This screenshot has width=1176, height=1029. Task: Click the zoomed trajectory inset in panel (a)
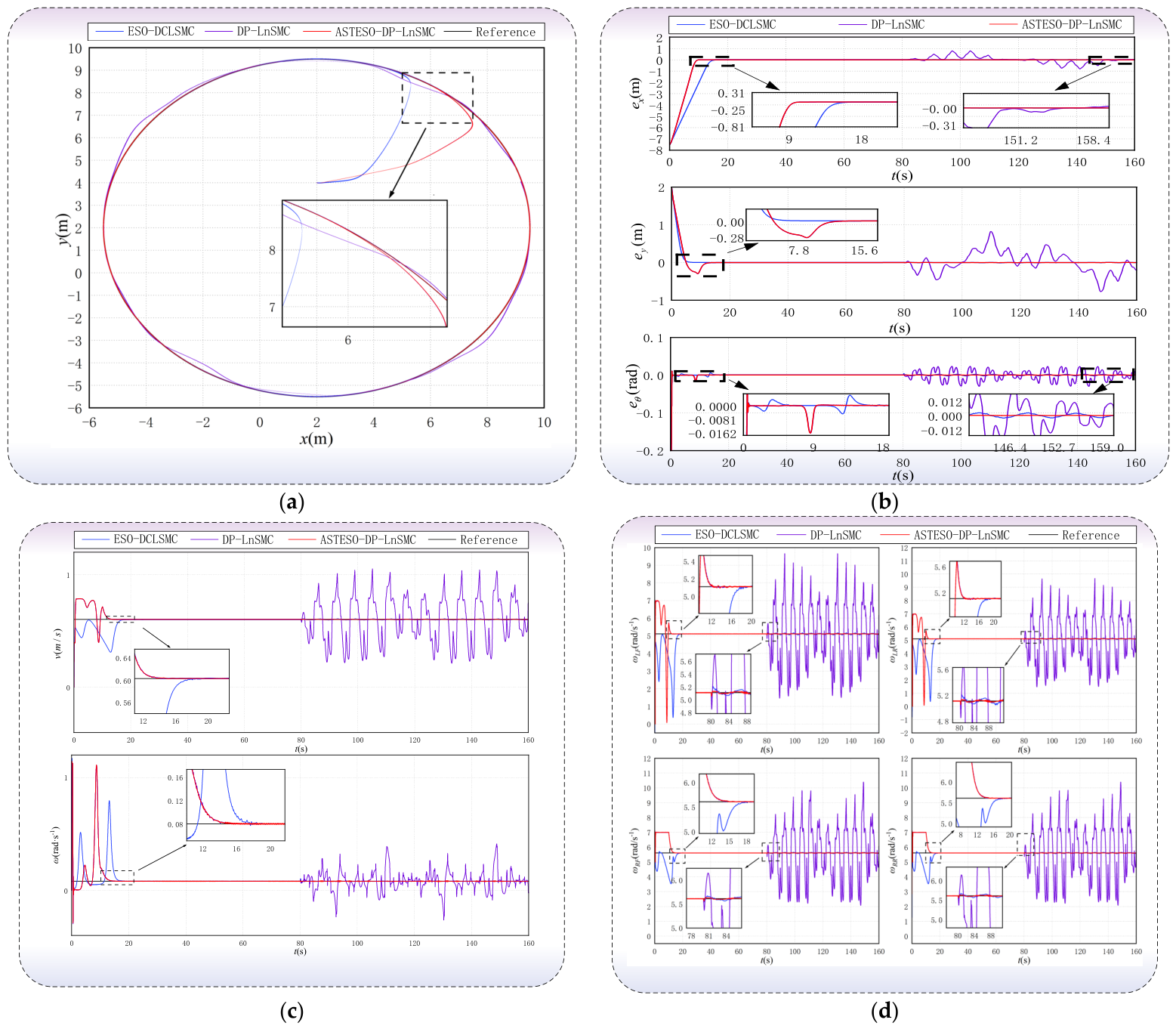[x=365, y=263]
